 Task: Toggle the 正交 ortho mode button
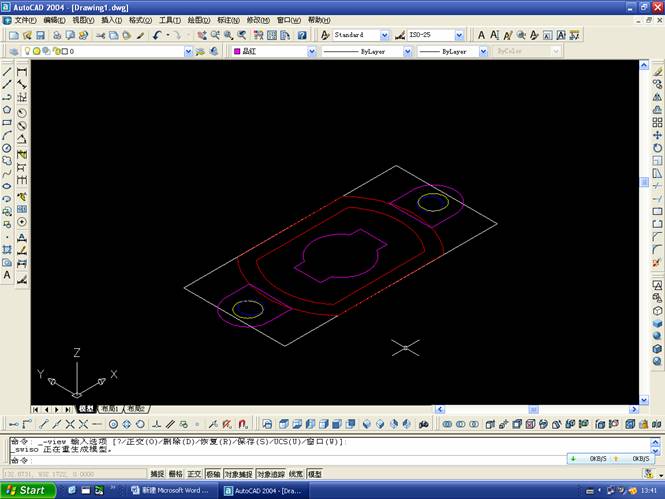coord(194,474)
